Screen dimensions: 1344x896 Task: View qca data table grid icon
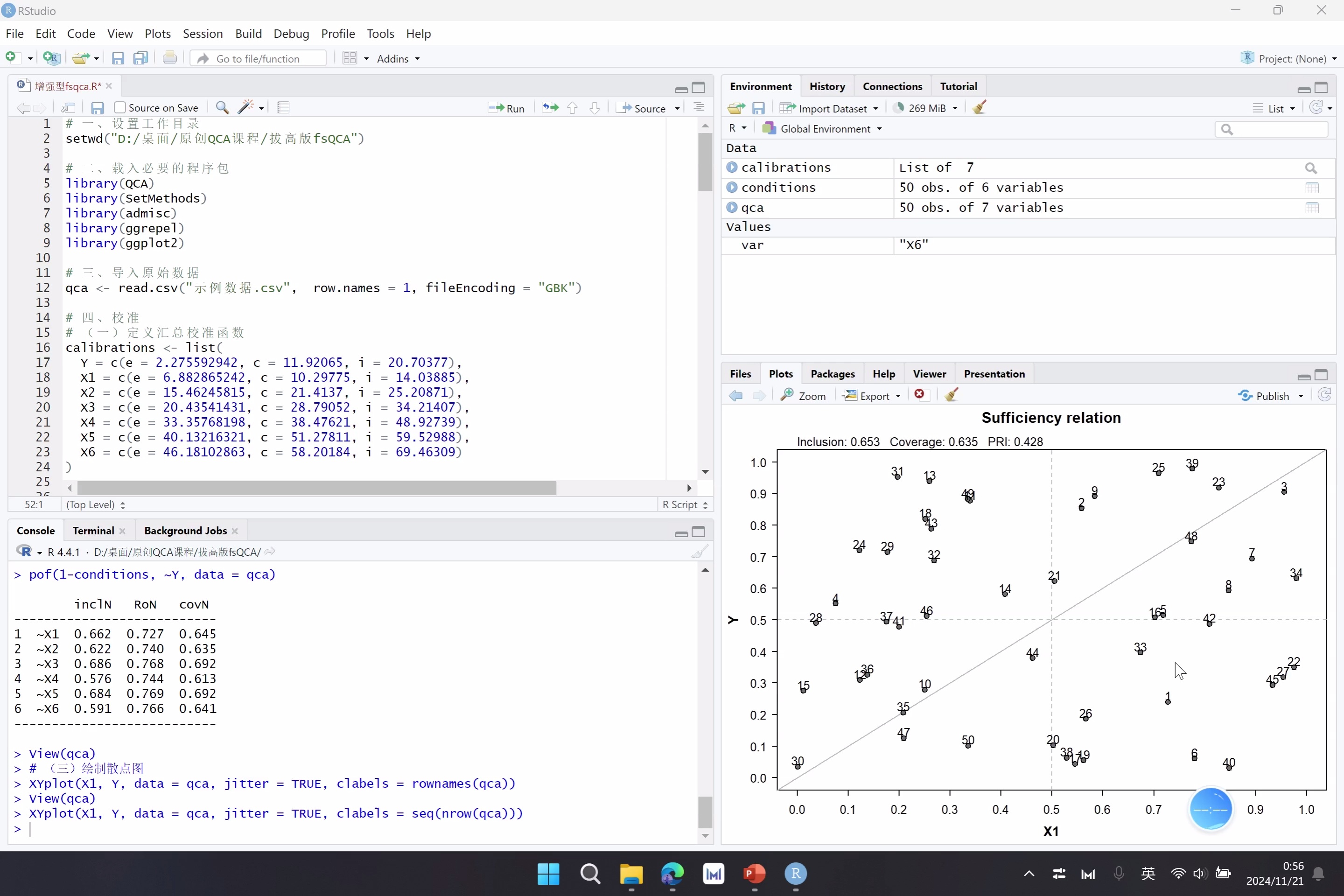point(1312,207)
